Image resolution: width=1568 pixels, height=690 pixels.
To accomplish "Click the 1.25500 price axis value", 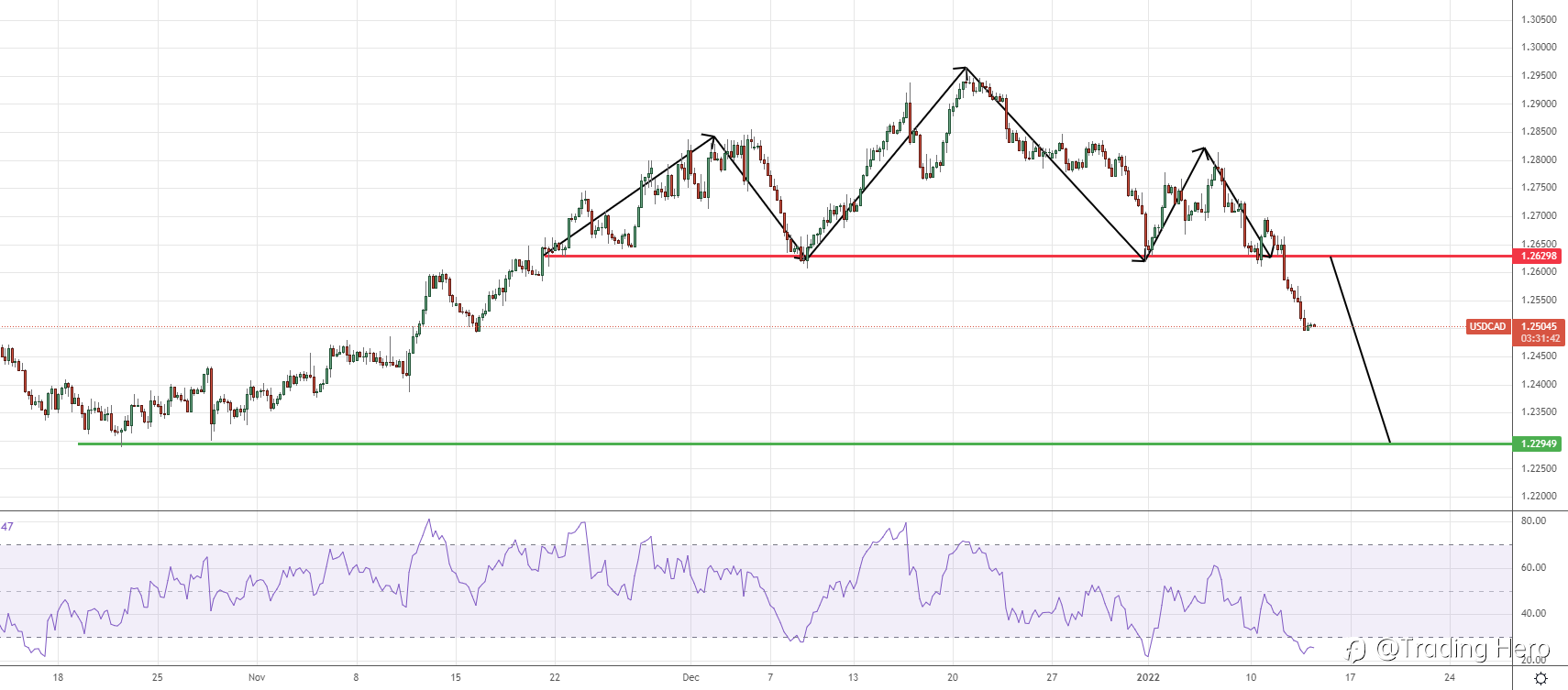I will pyautogui.click(x=1539, y=300).
